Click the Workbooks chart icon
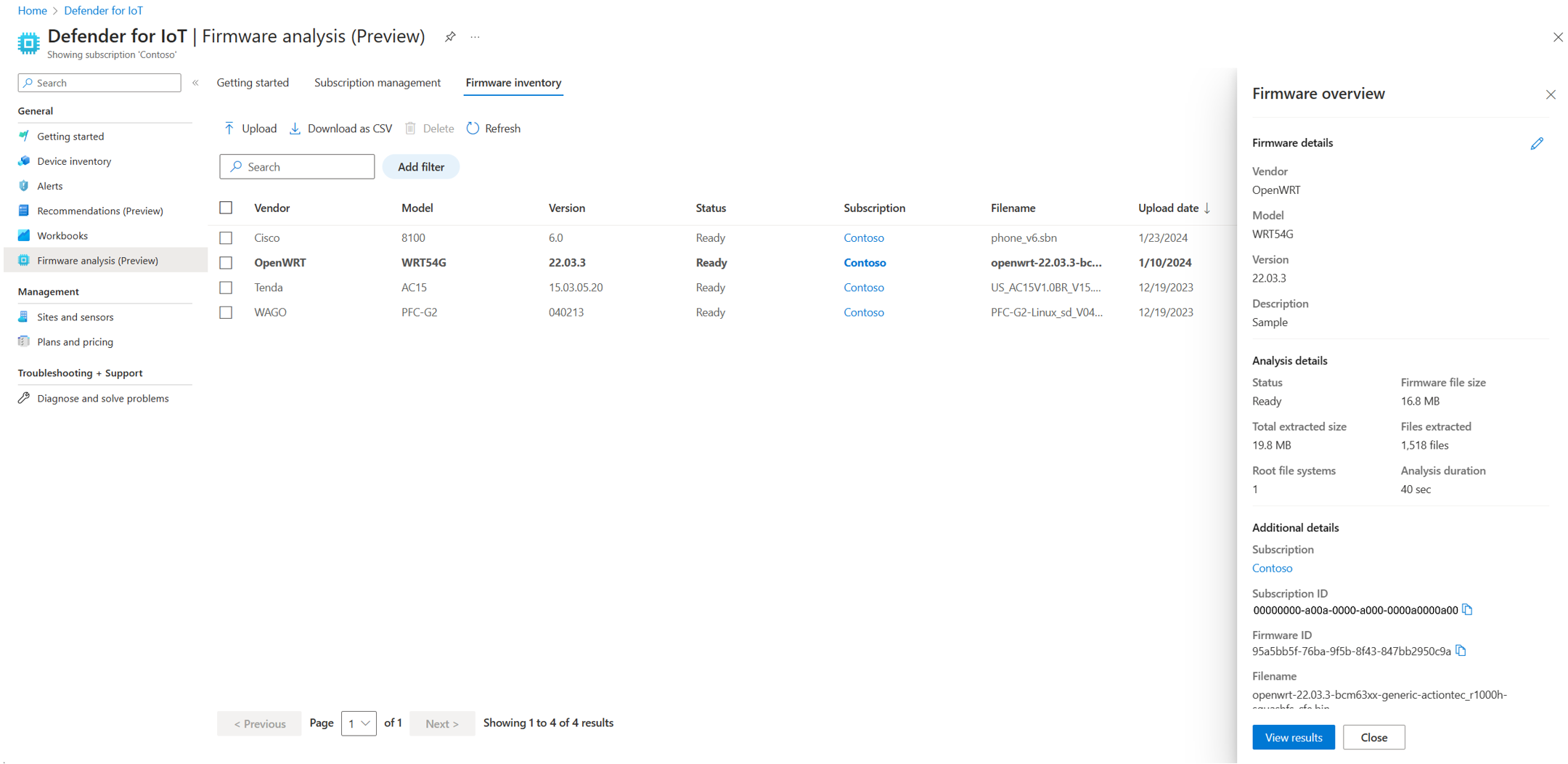 tap(24, 235)
